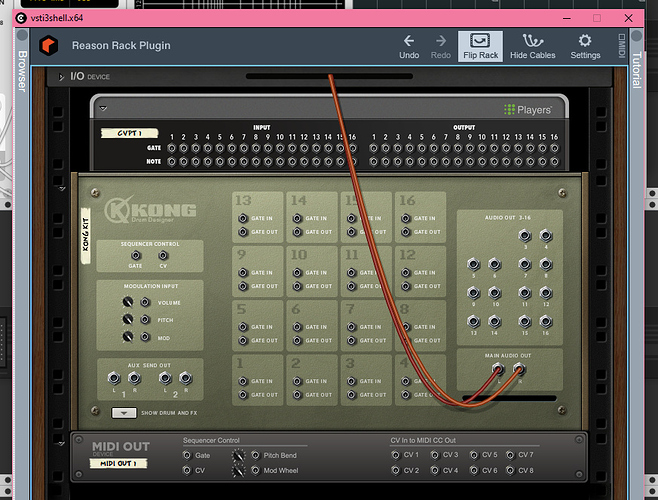
Task: Click the vsti3shell.x64 title bar icon
Action: 21,18
